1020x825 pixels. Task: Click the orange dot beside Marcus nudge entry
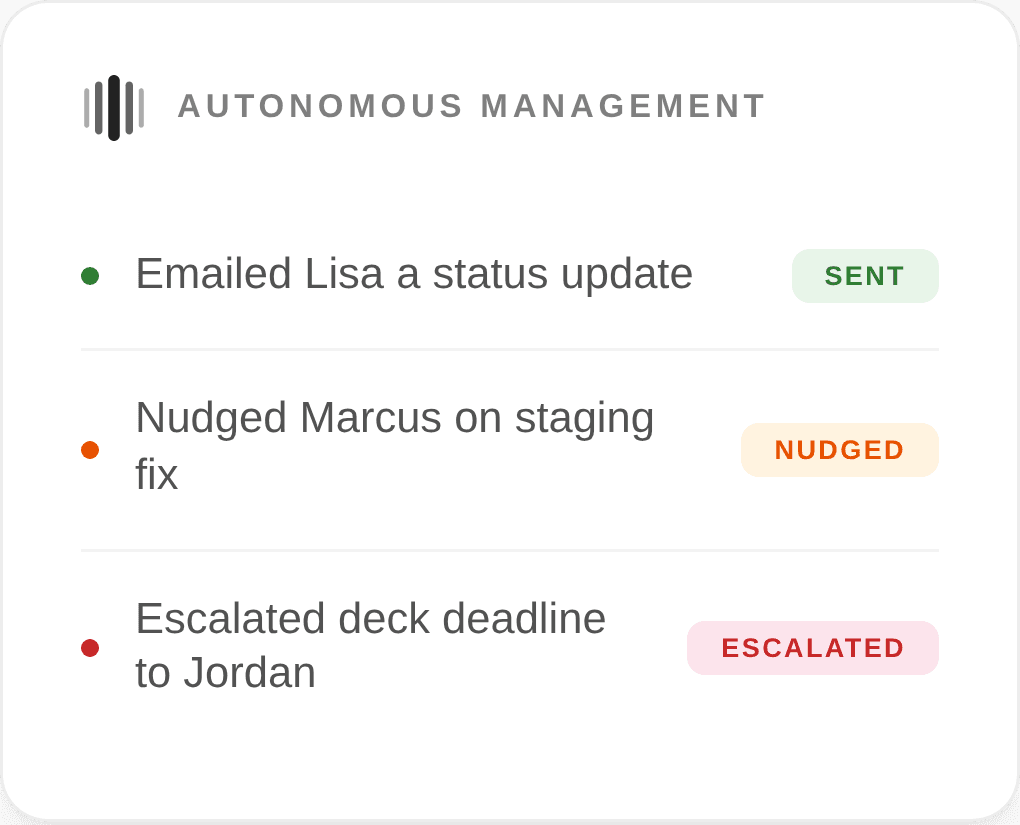click(90, 450)
